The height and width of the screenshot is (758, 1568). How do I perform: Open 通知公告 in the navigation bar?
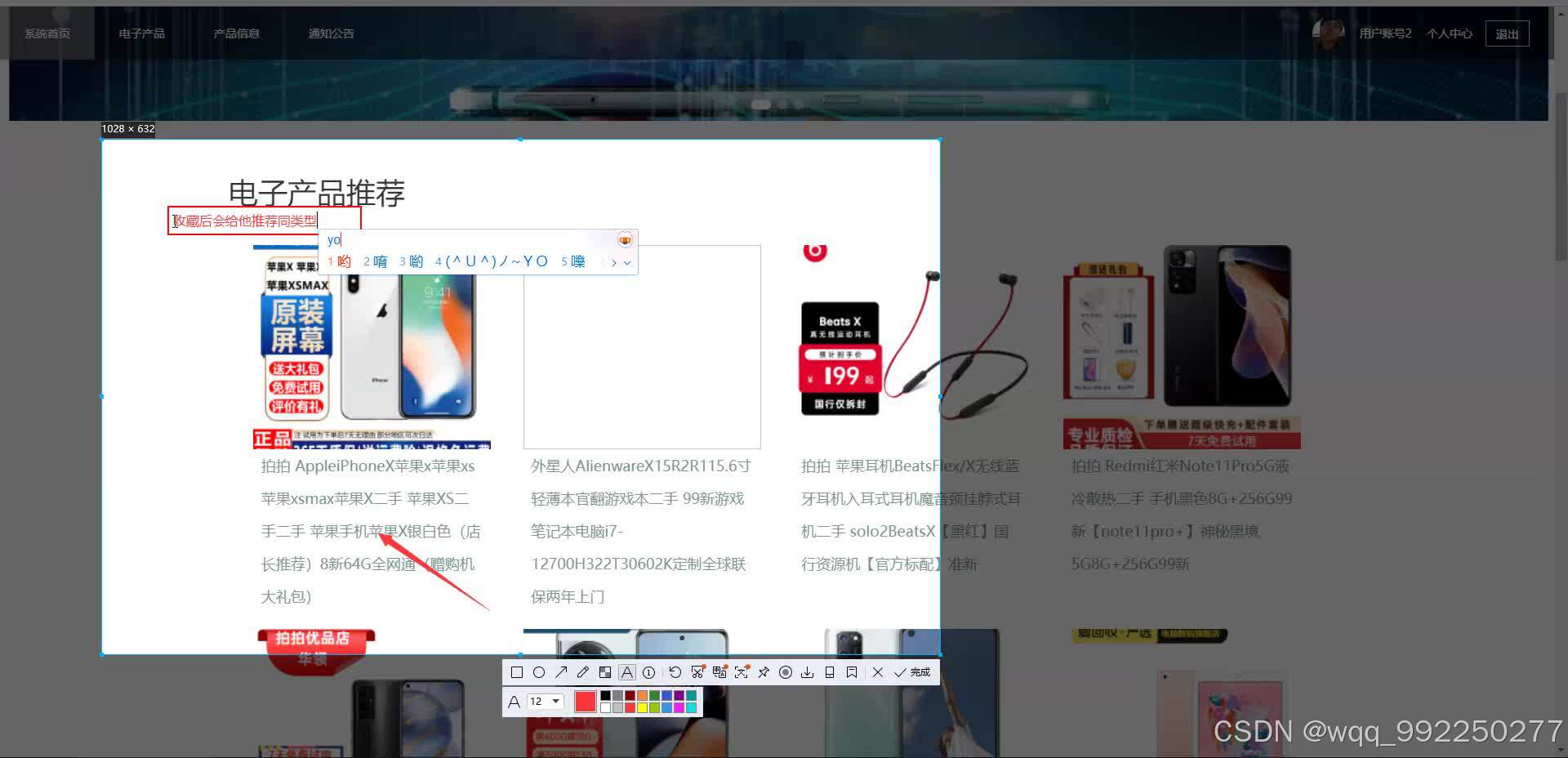click(332, 33)
